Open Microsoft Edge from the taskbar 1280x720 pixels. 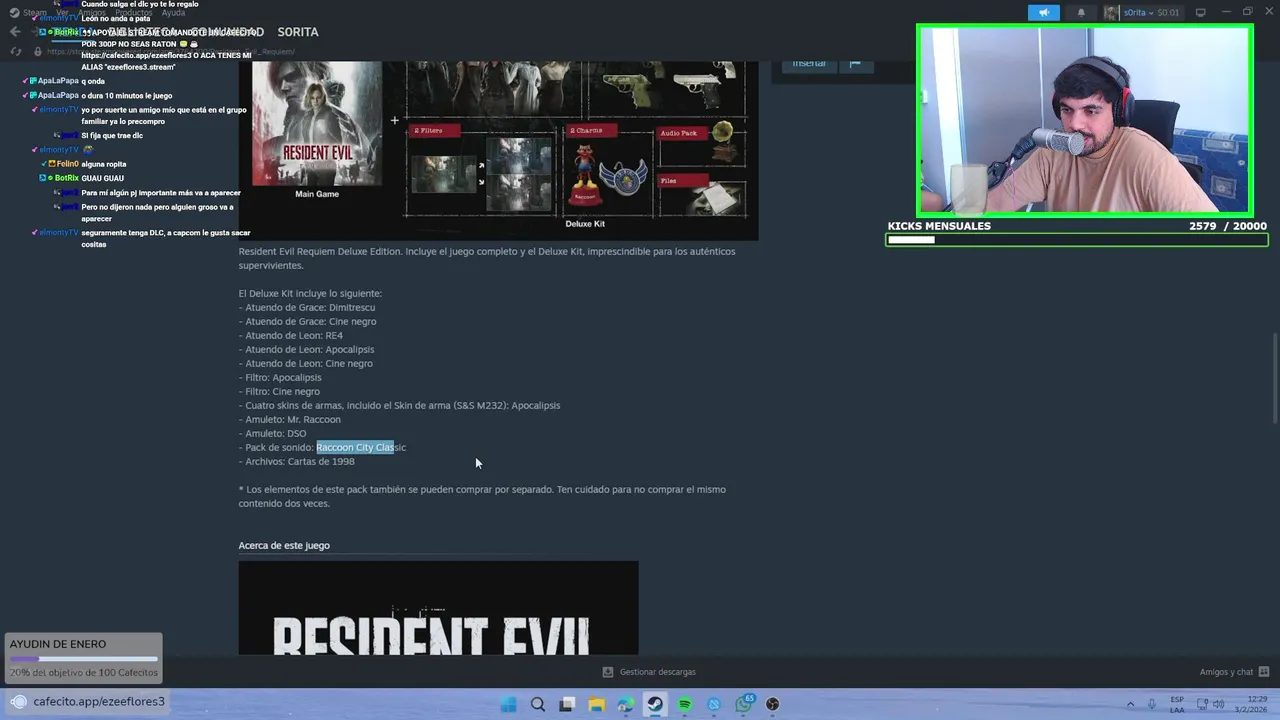[625, 704]
